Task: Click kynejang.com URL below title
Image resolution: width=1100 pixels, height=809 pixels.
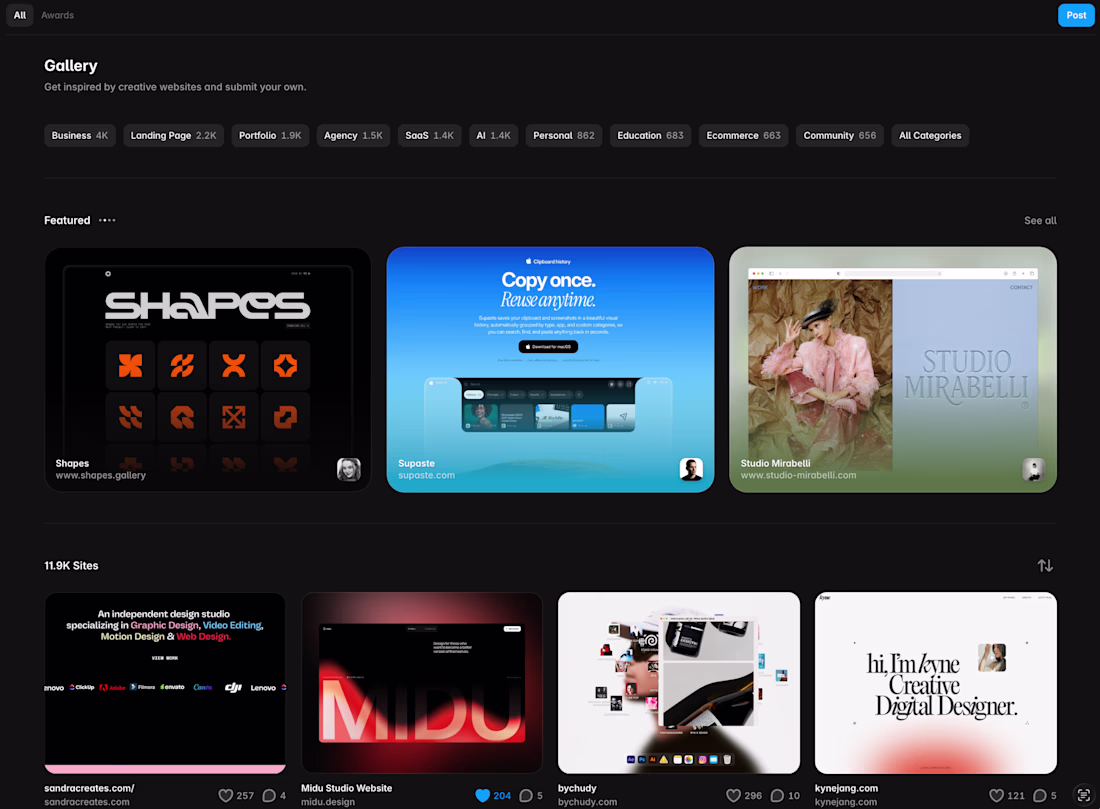Action: pyautogui.click(x=846, y=802)
